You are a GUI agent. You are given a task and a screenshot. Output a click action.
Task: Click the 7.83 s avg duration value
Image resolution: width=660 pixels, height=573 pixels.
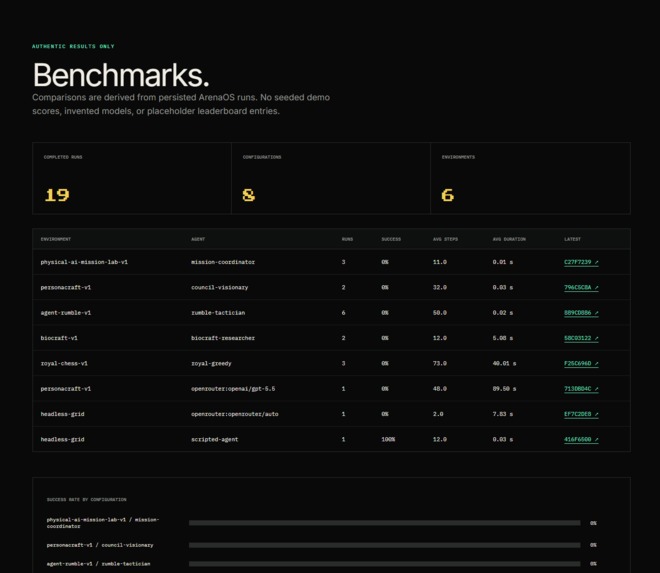[x=503, y=414]
